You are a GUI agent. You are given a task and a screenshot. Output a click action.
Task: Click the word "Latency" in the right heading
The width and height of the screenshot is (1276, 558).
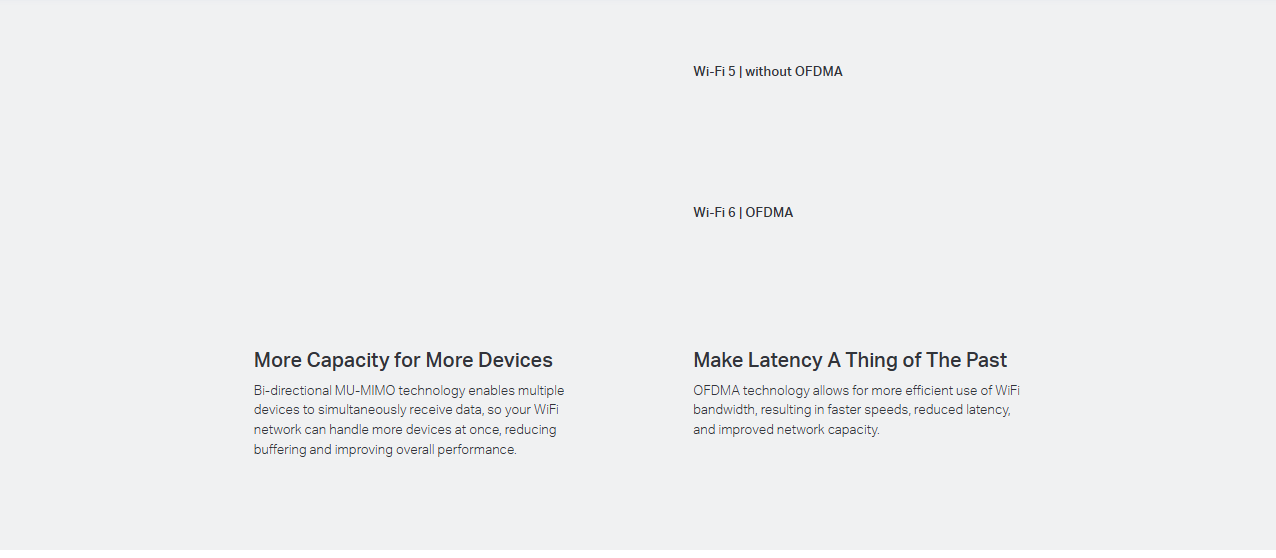pyautogui.click(x=784, y=360)
